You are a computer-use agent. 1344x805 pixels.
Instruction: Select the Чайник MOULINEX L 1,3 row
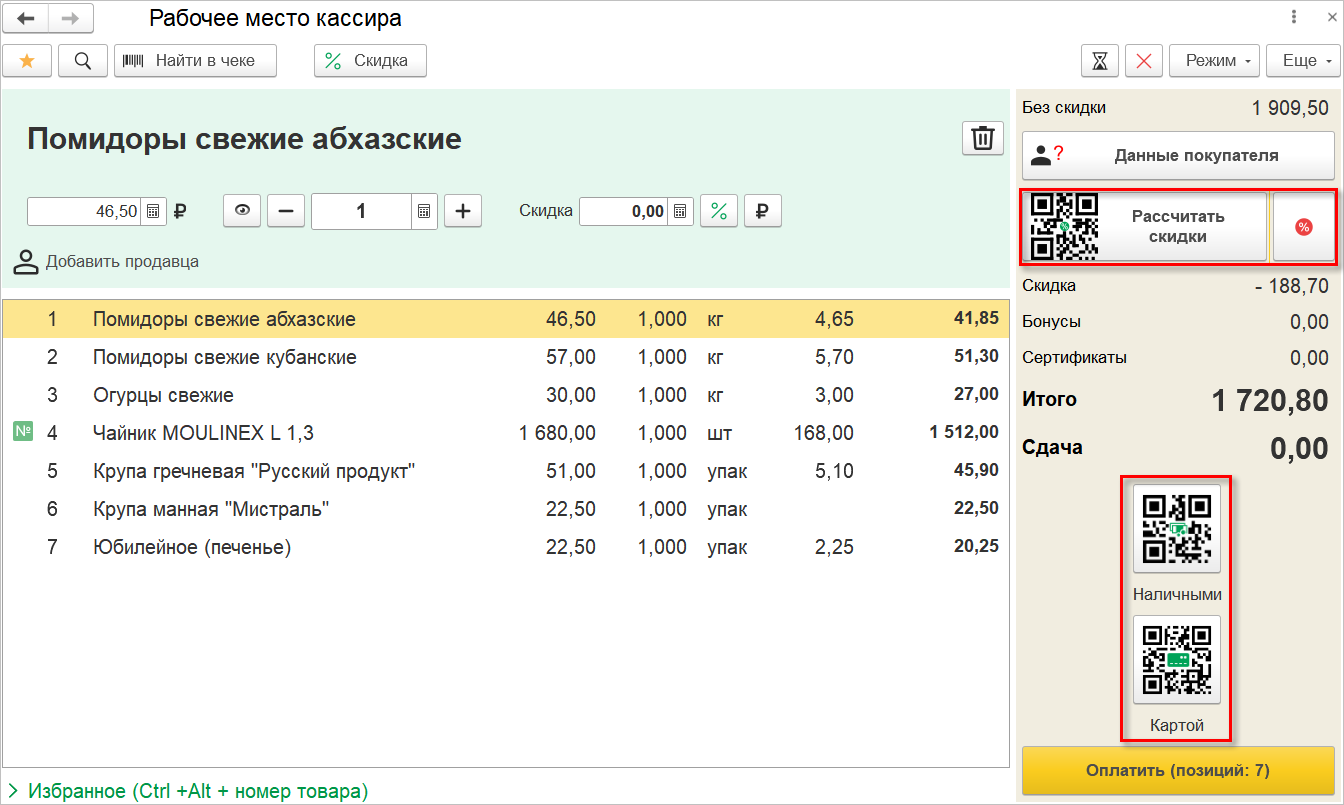point(506,433)
